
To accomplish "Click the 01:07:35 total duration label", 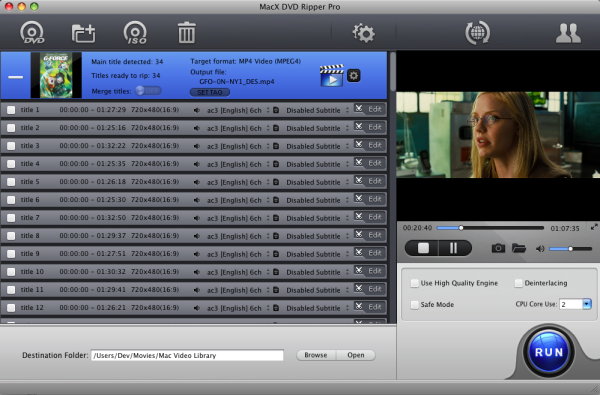I will tap(565, 229).
